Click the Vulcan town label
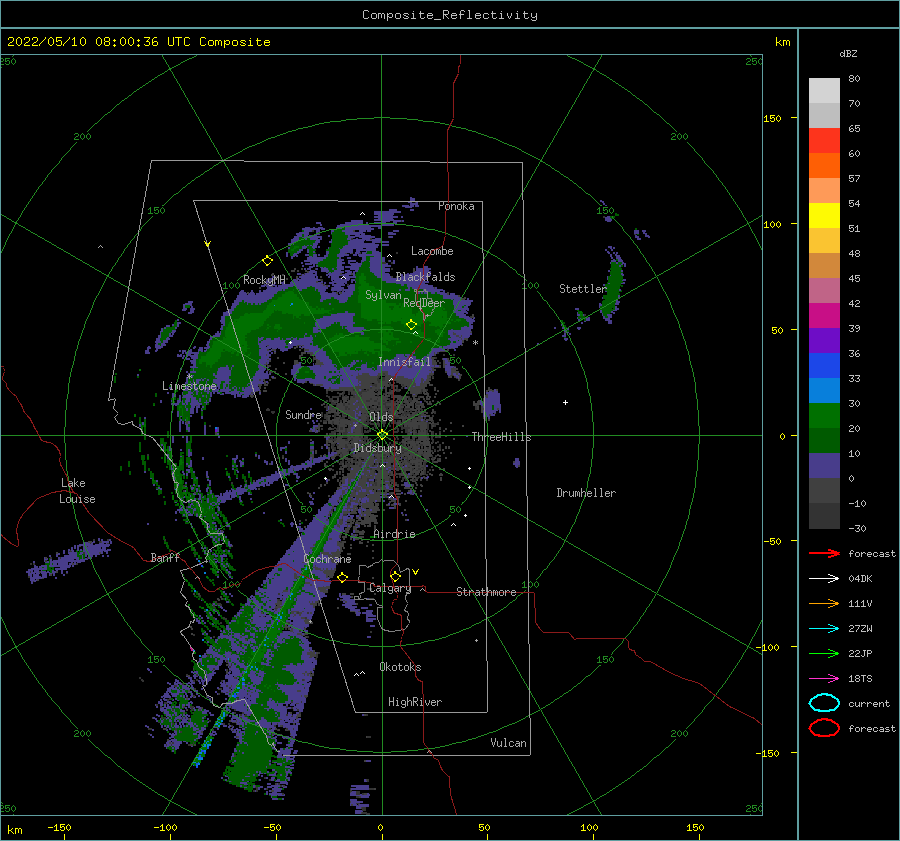 (x=508, y=743)
